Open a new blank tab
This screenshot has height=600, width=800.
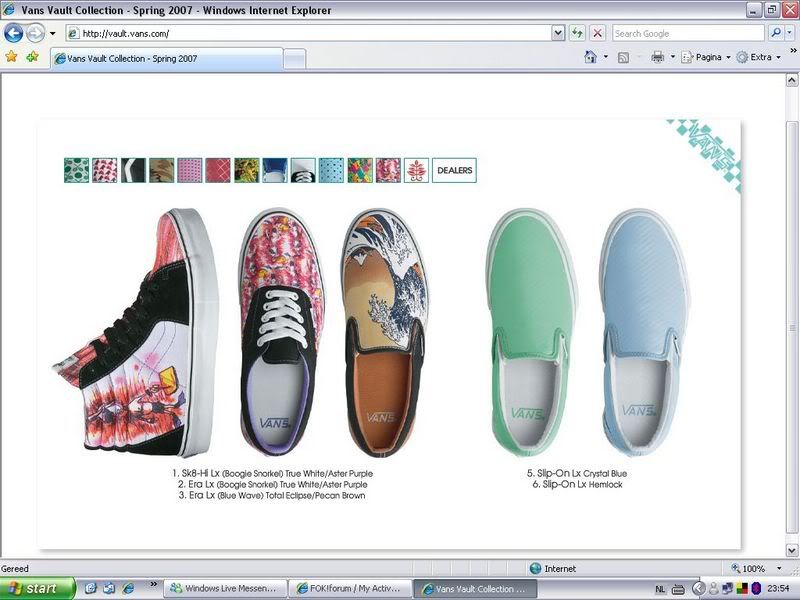pyautogui.click(x=294, y=59)
